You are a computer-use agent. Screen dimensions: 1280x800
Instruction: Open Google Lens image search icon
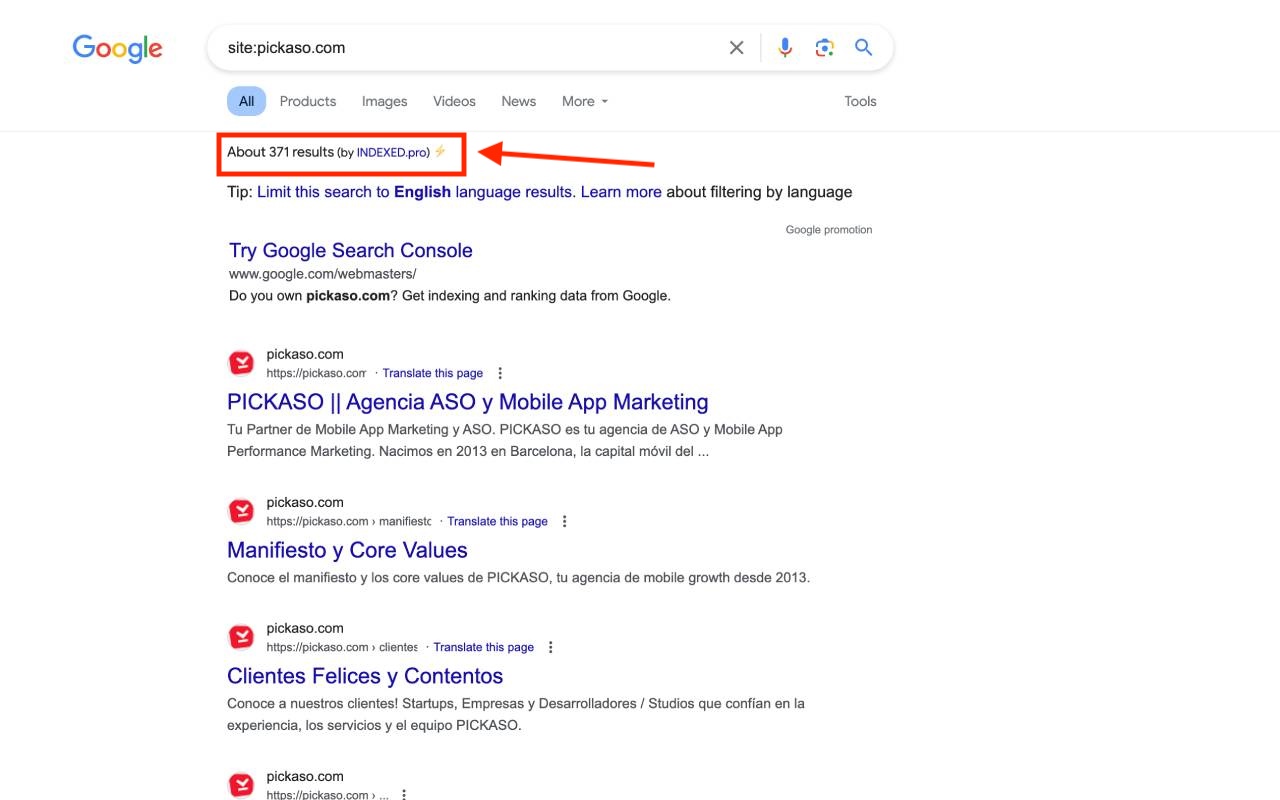824,48
